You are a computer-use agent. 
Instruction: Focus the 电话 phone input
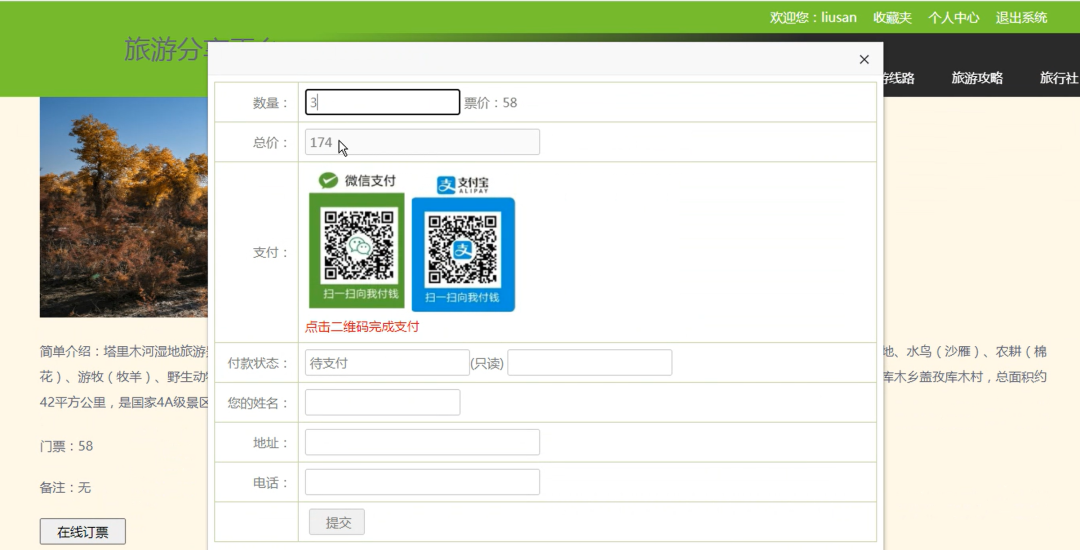click(422, 483)
